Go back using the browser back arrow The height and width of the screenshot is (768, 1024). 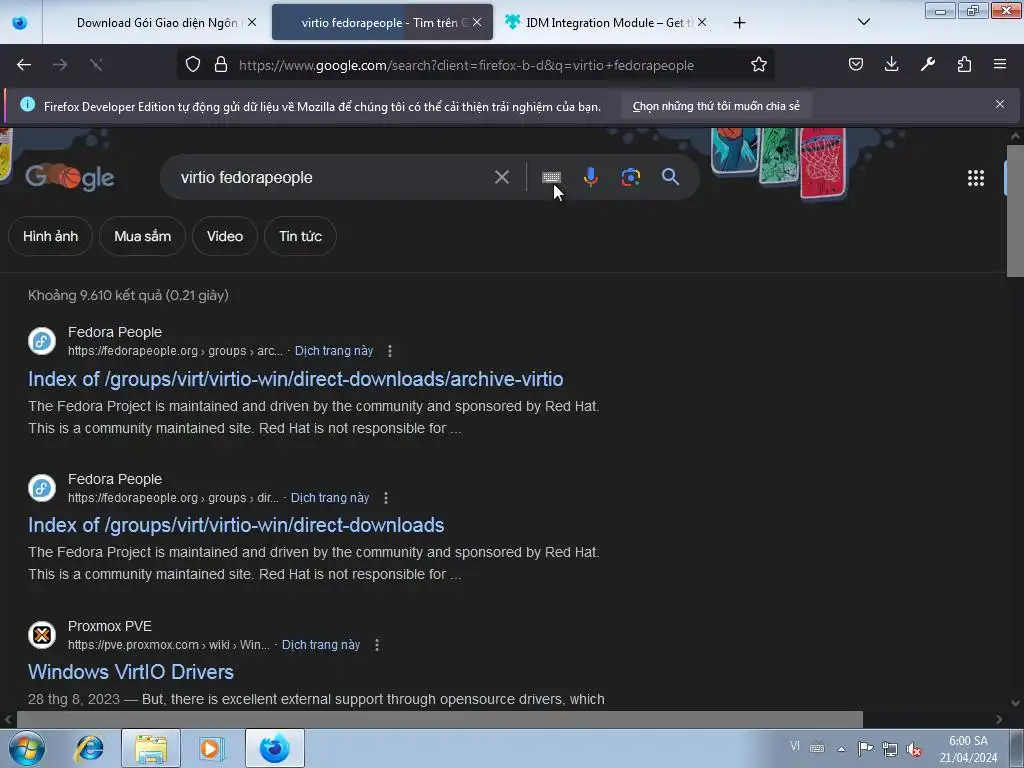24,65
